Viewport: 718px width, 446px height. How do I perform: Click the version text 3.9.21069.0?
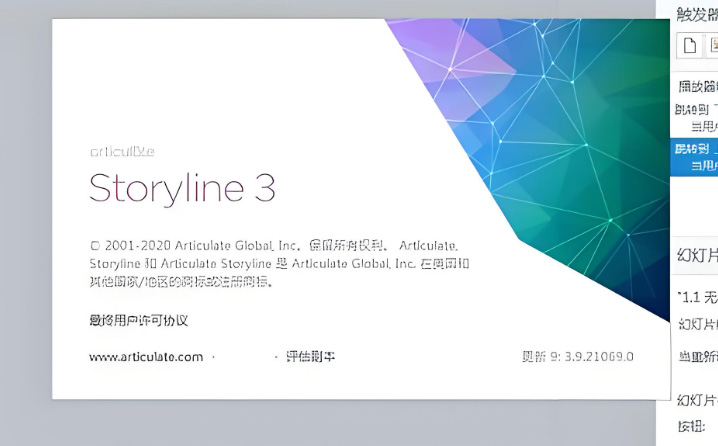click(x=599, y=356)
